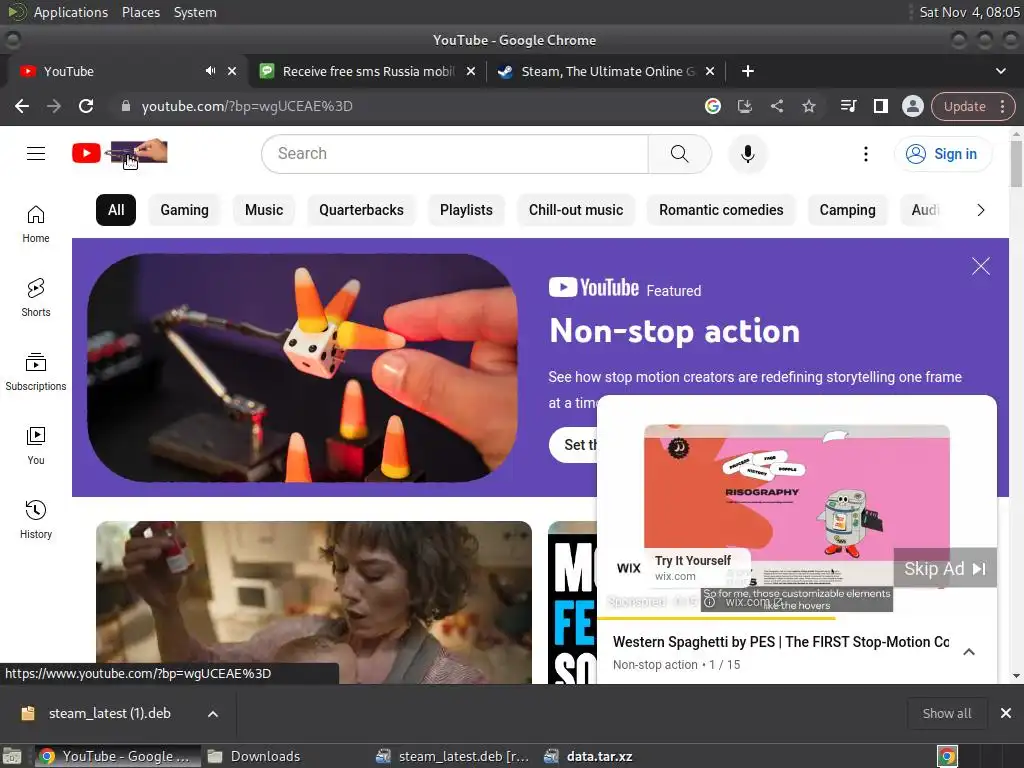1024x768 pixels.
Task: Open Chrome Update menu
Action: (973, 106)
